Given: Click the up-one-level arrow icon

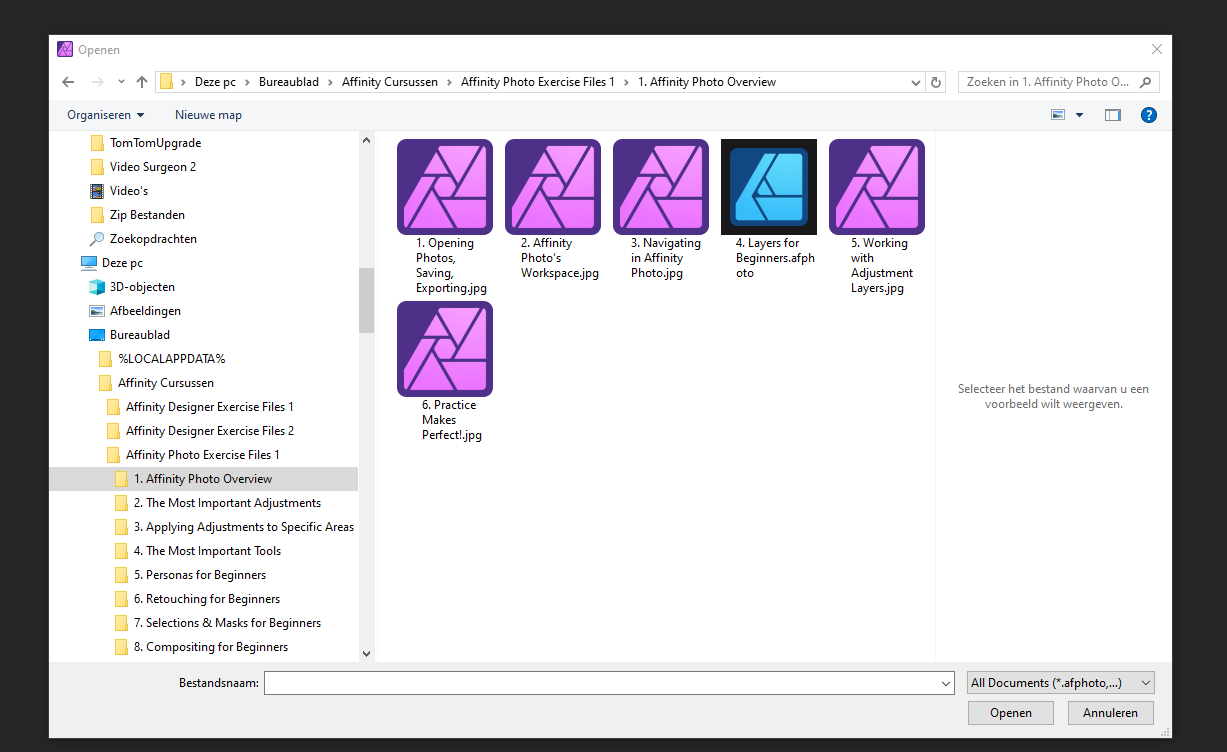Looking at the screenshot, I should point(141,82).
